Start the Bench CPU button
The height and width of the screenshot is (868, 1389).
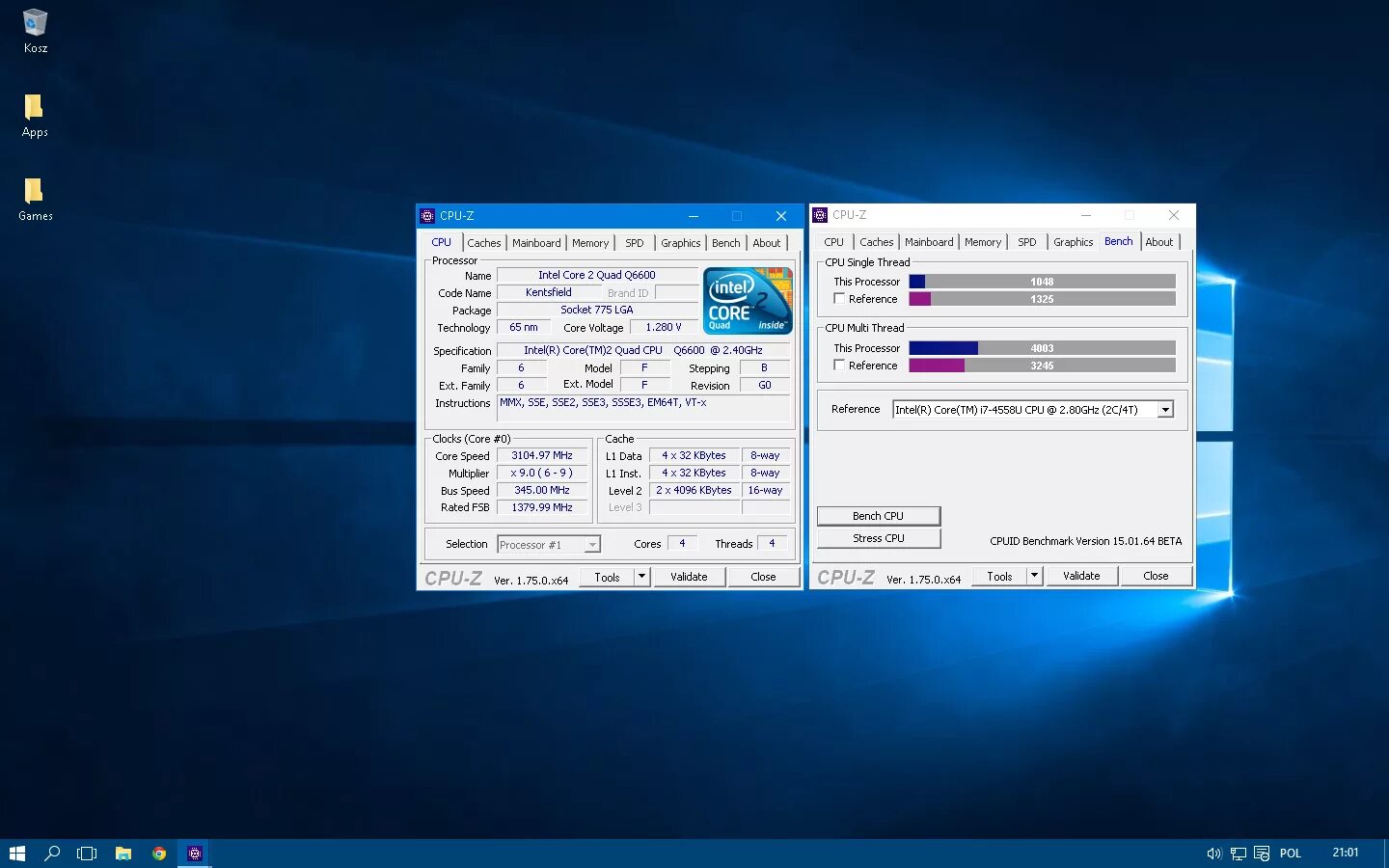pyautogui.click(x=879, y=516)
